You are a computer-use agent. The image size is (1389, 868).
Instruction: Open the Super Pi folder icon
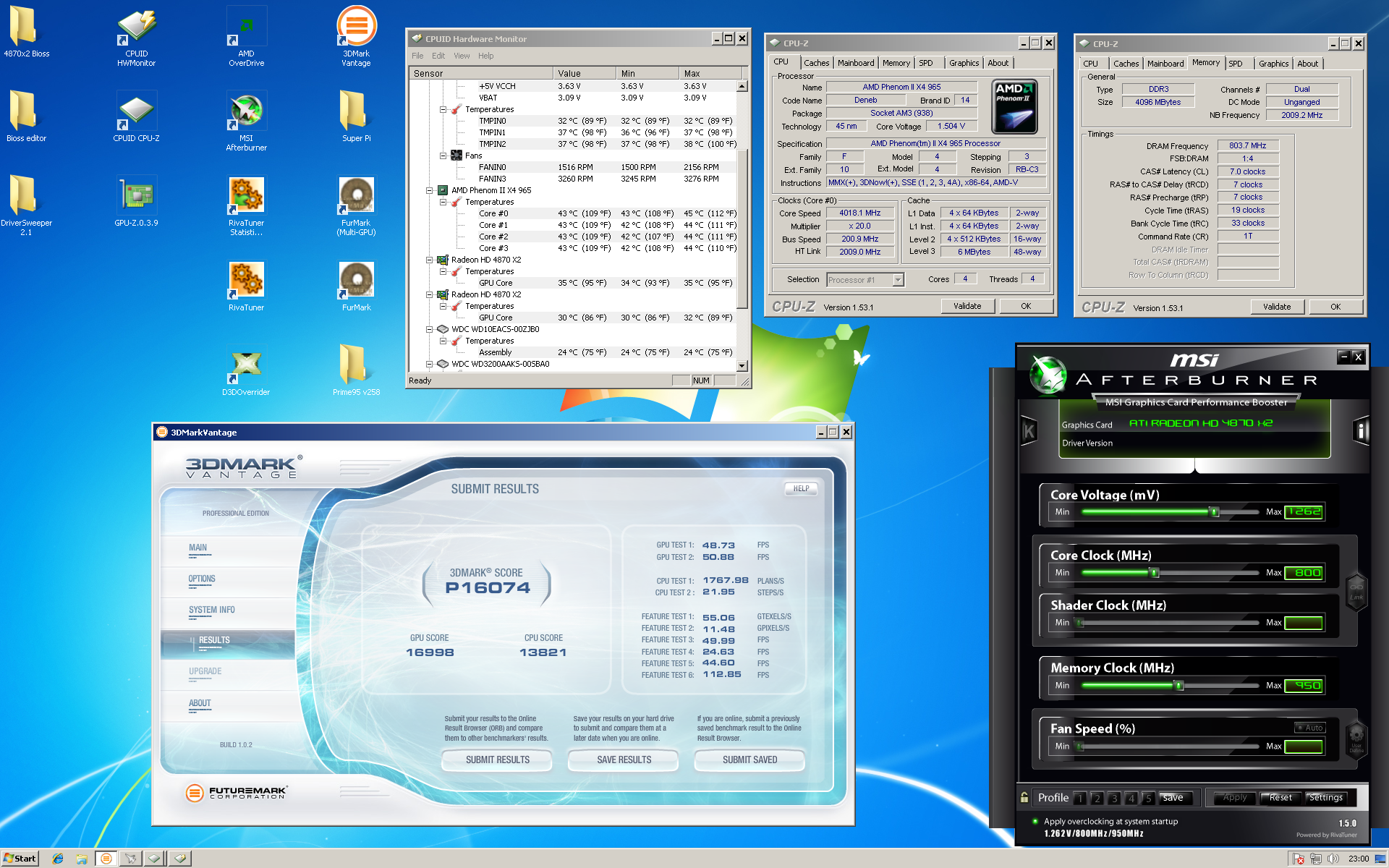coord(356,117)
